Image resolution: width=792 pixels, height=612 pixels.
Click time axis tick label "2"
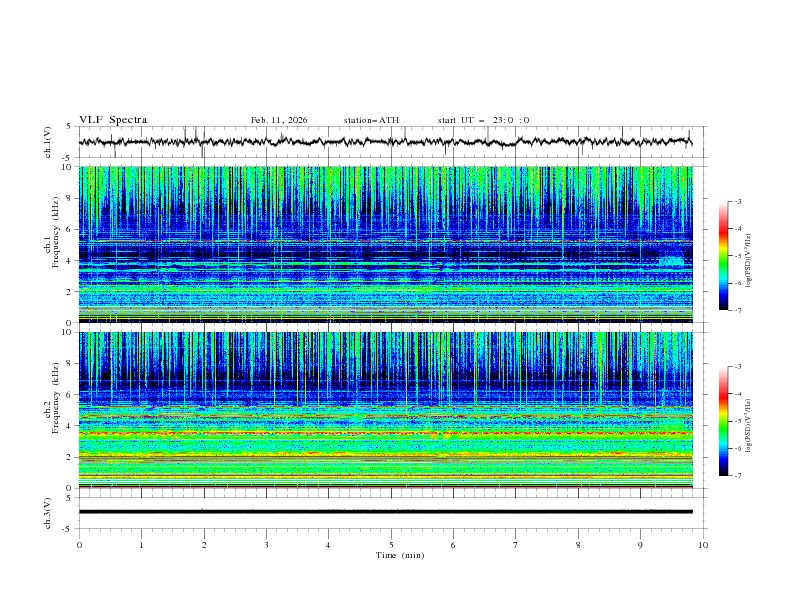point(204,545)
